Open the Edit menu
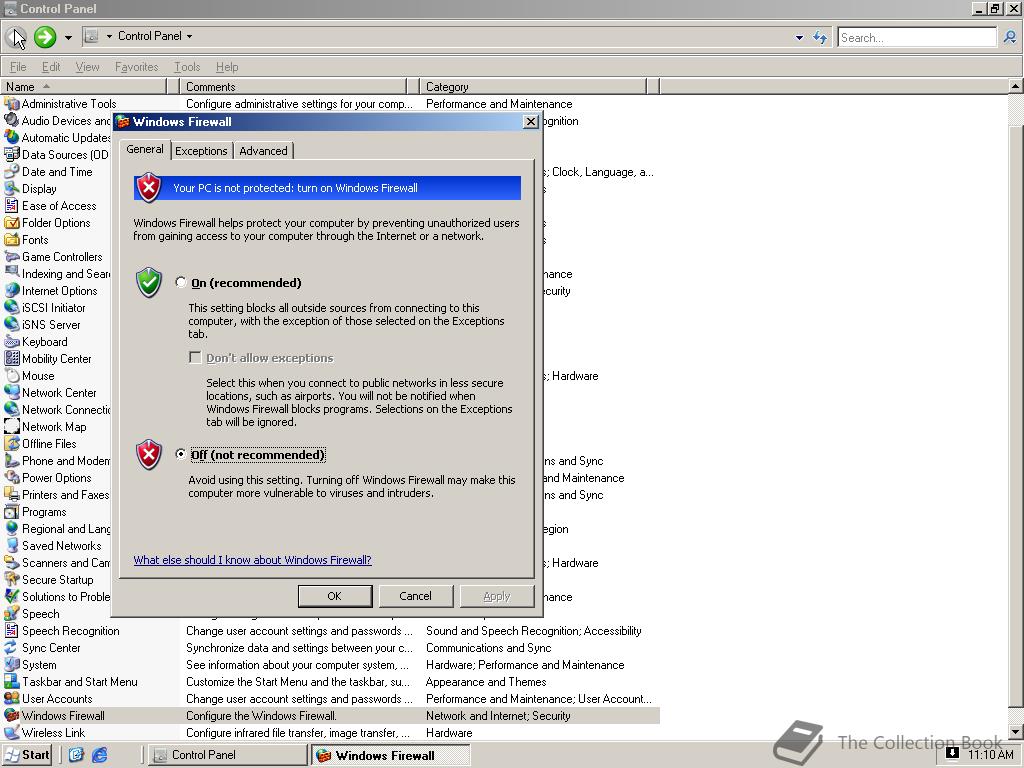The image size is (1024, 768). coord(51,67)
